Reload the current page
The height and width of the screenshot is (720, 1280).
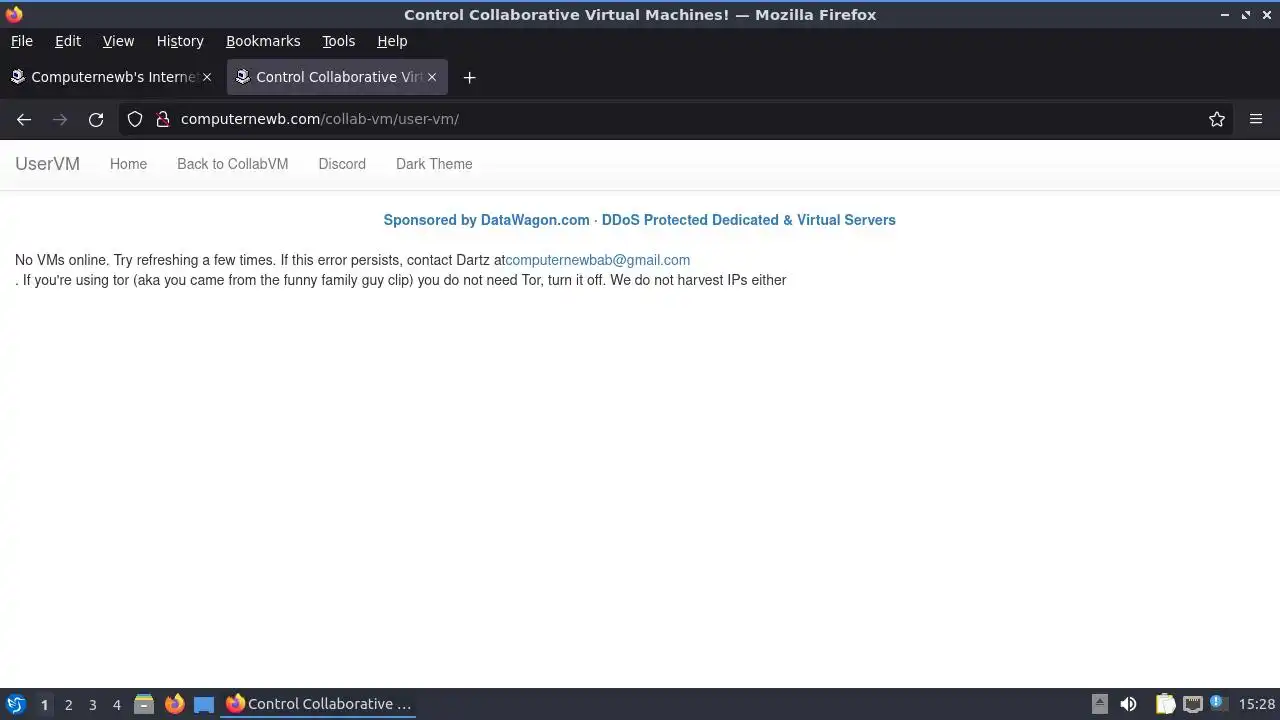(96, 119)
